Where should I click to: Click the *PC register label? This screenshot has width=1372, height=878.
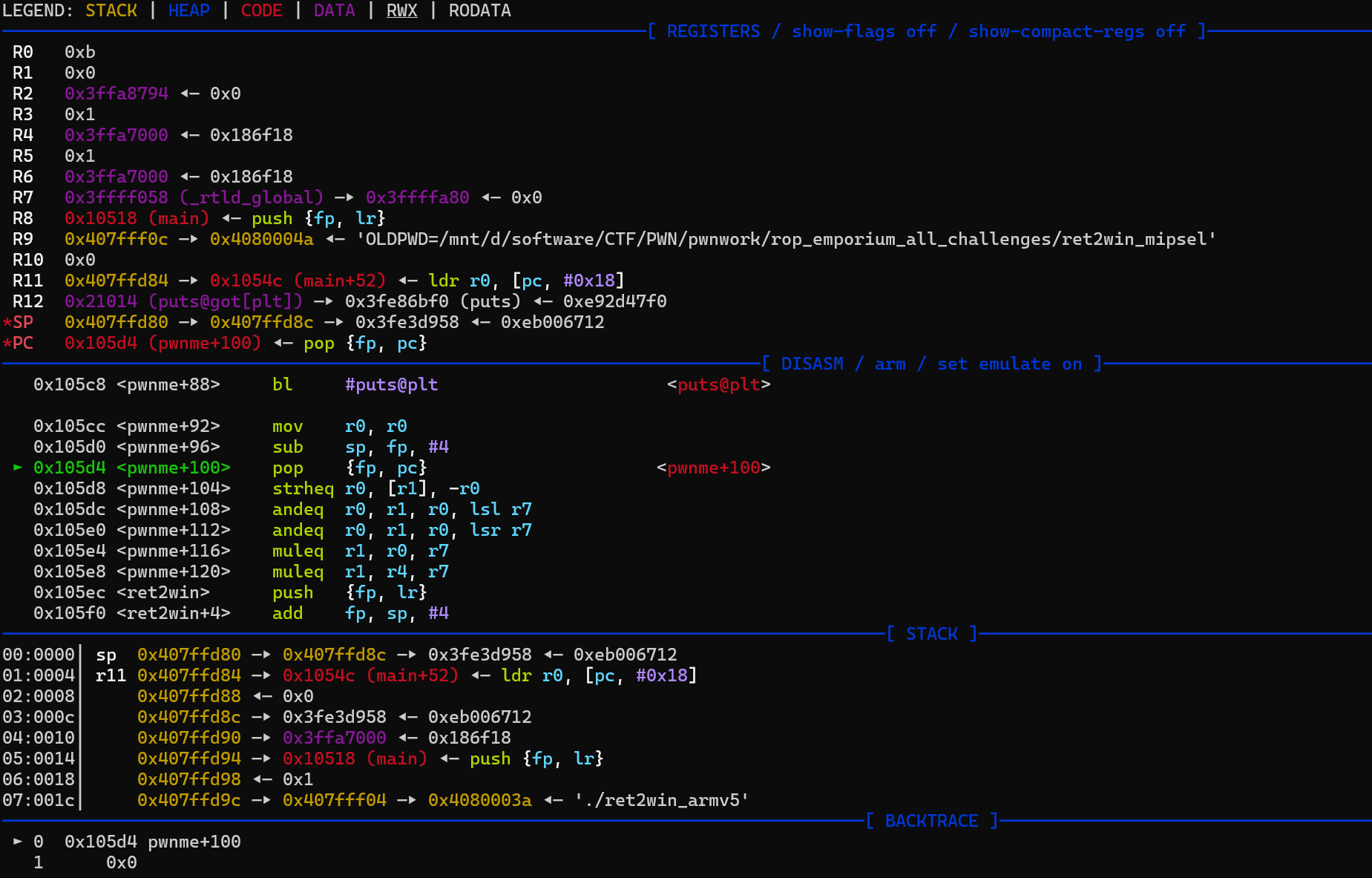point(18,343)
